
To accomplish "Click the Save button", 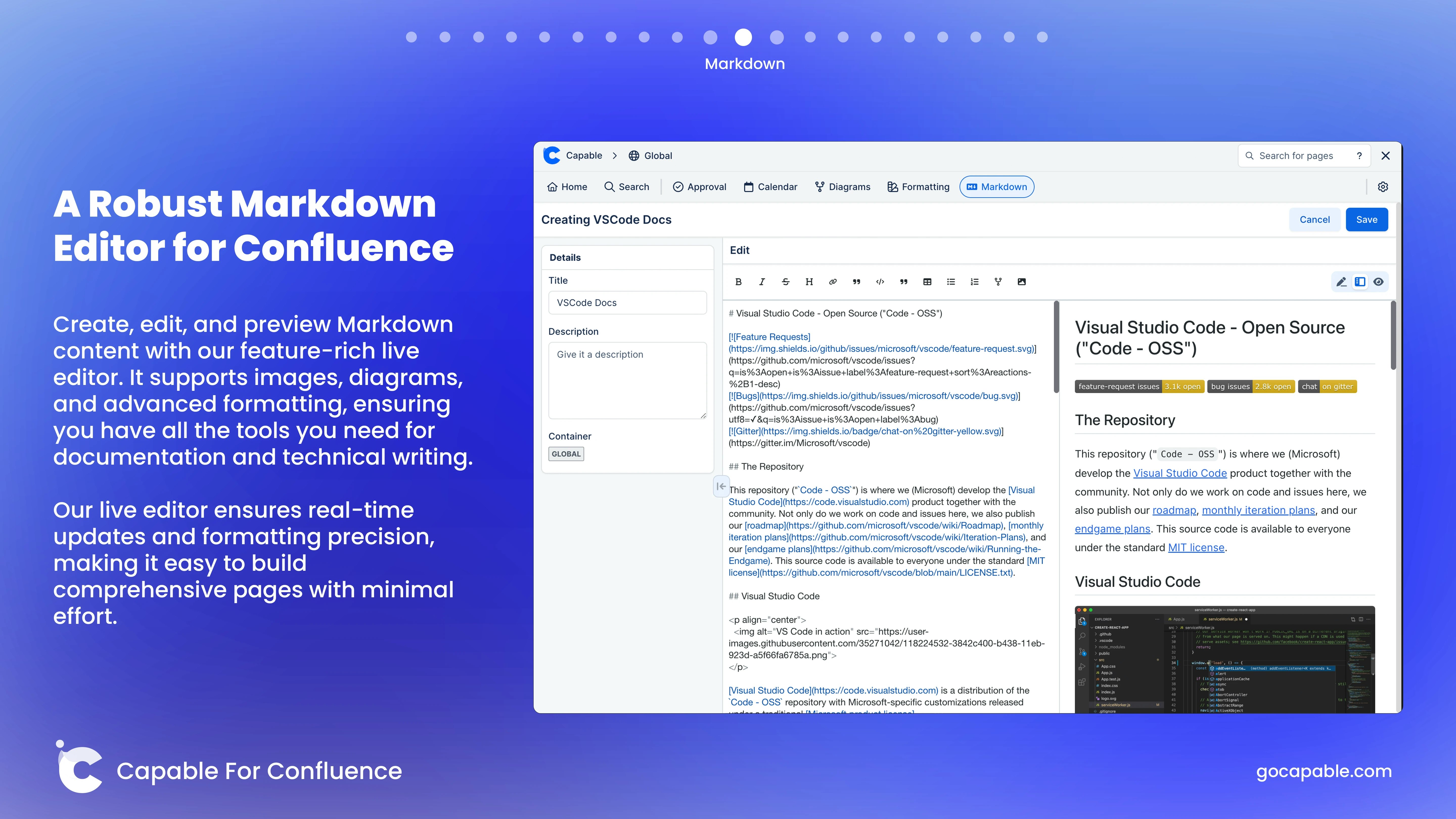I will (1367, 219).
